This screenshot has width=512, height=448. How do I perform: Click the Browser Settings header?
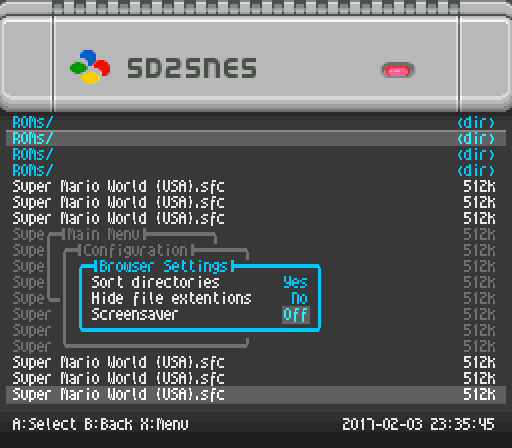[163, 266]
